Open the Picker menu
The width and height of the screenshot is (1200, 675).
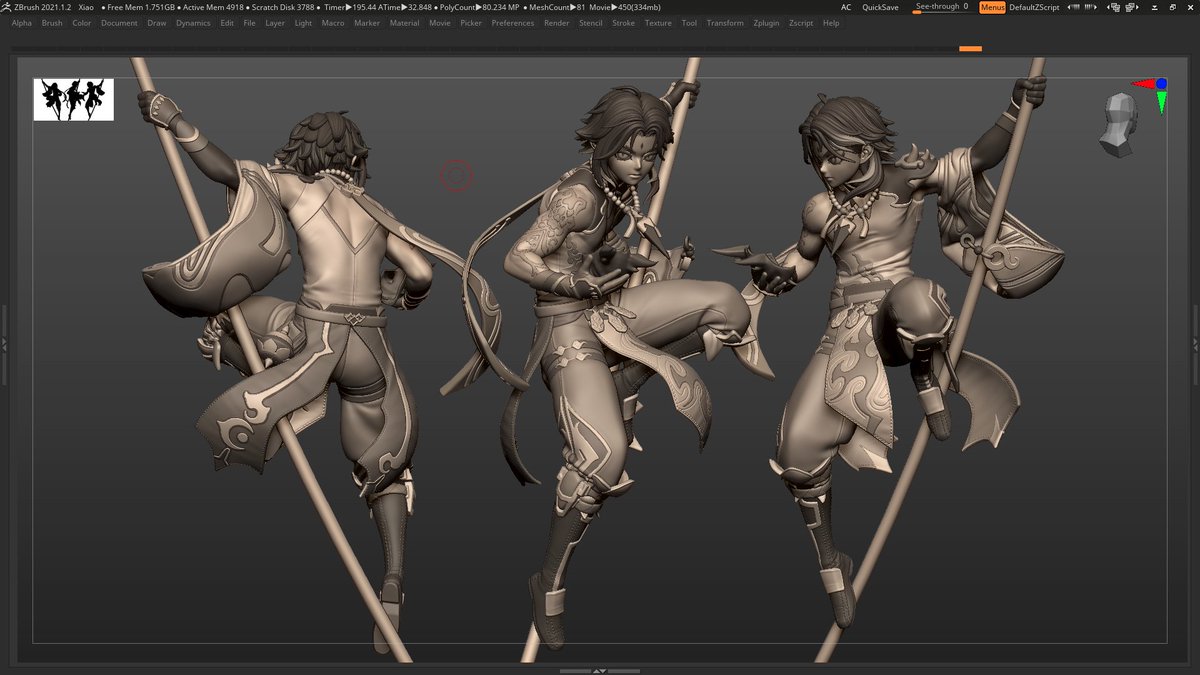click(x=471, y=23)
